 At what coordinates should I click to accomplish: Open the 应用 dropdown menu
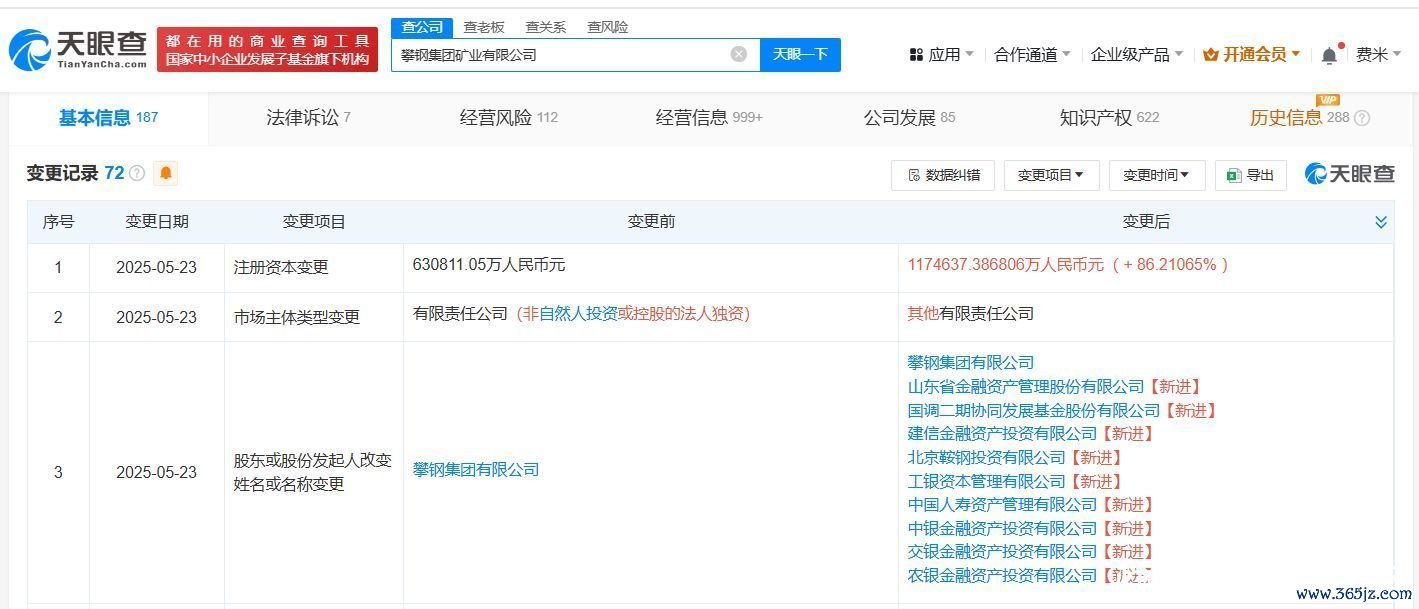point(941,55)
